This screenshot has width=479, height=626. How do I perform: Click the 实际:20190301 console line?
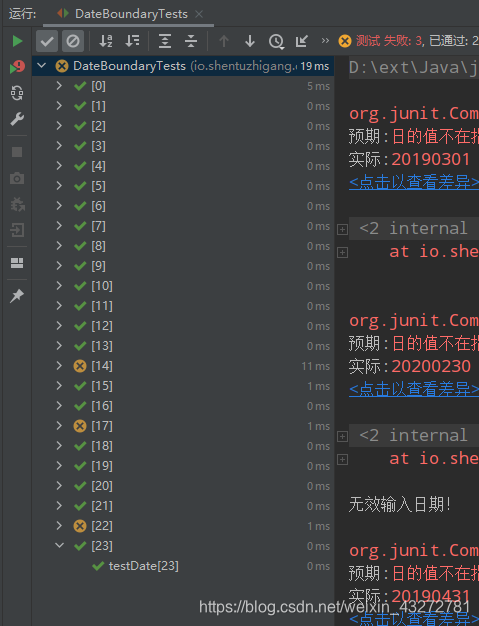(410, 159)
